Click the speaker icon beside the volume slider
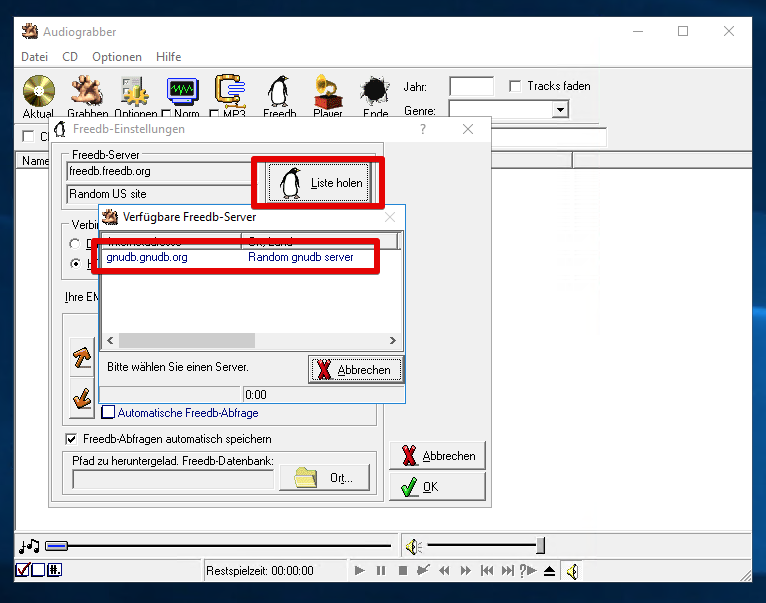The height and width of the screenshot is (603, 766). tap(414, 546)
